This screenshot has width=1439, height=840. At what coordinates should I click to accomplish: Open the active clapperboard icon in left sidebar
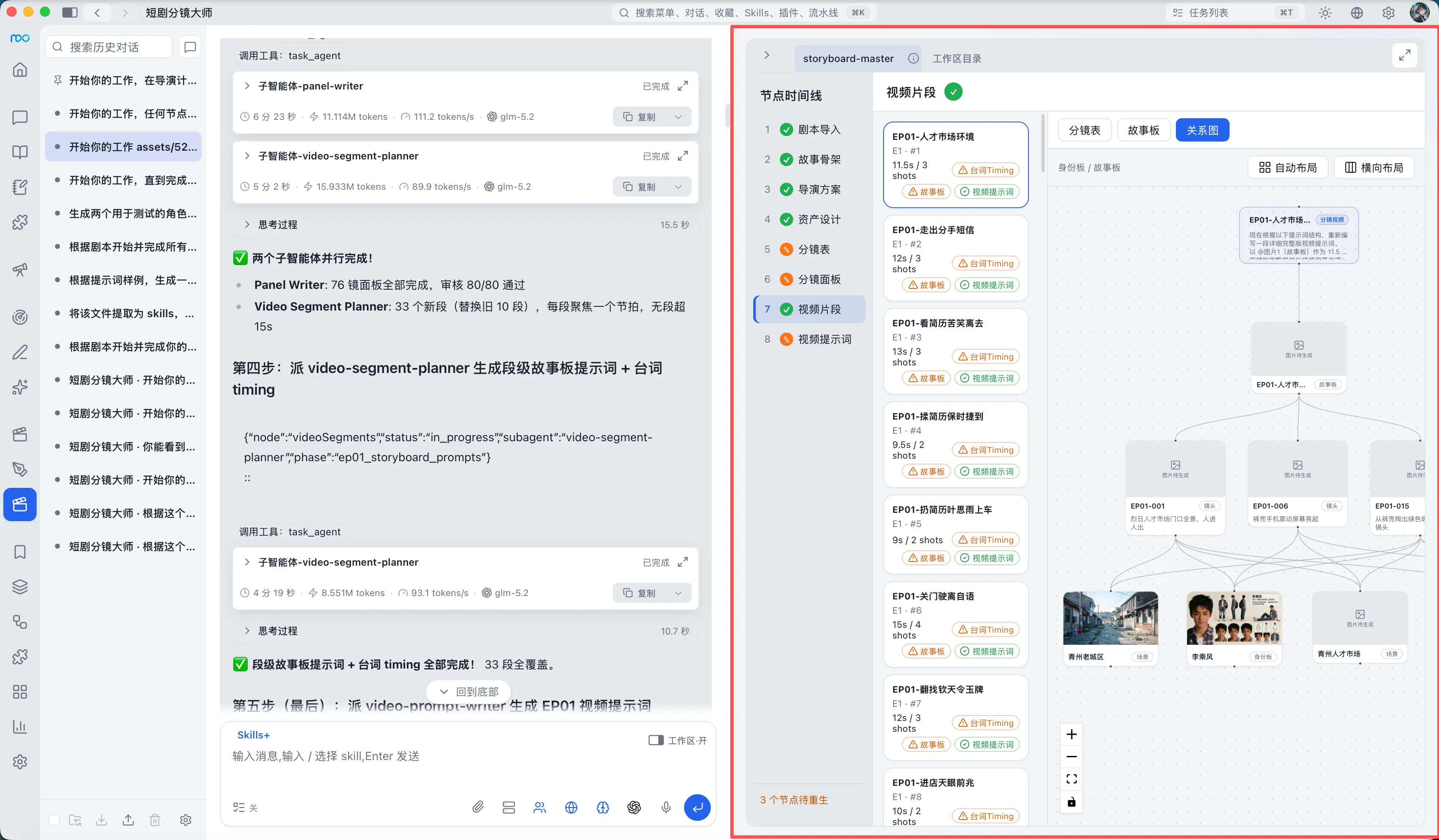[x=20, y=504]
